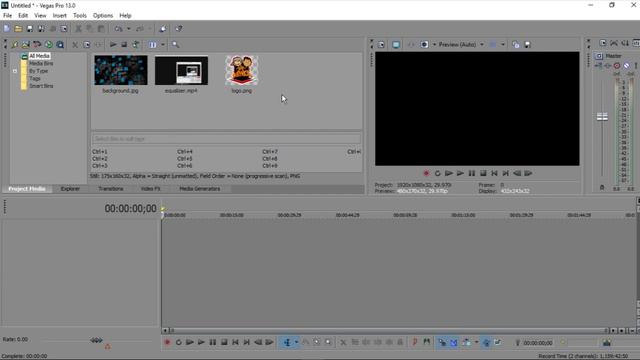Switch to the Explorer tab
Viewport: 640px width, 360px height.
(x=70, y=189)
